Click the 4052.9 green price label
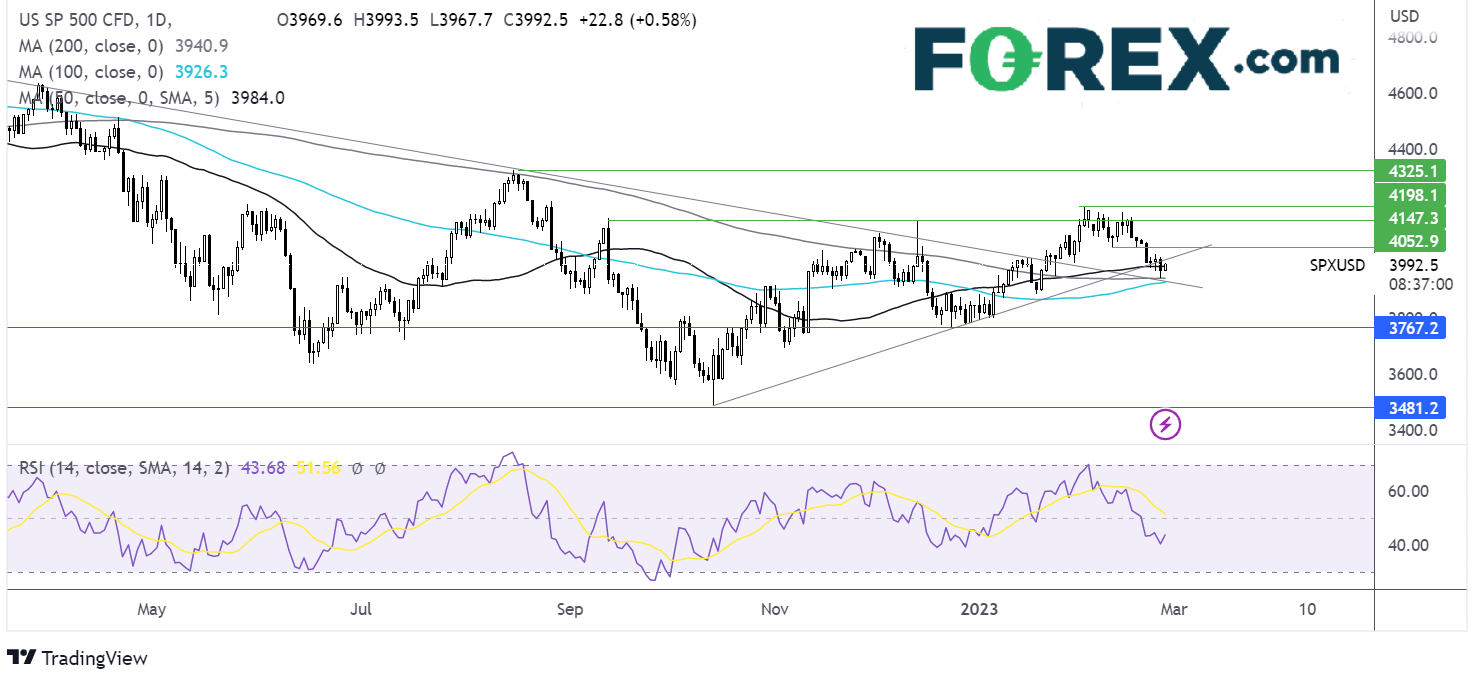Image resolution: width=1482 pixels, height=683 pixels. [x=1410, y=241]
